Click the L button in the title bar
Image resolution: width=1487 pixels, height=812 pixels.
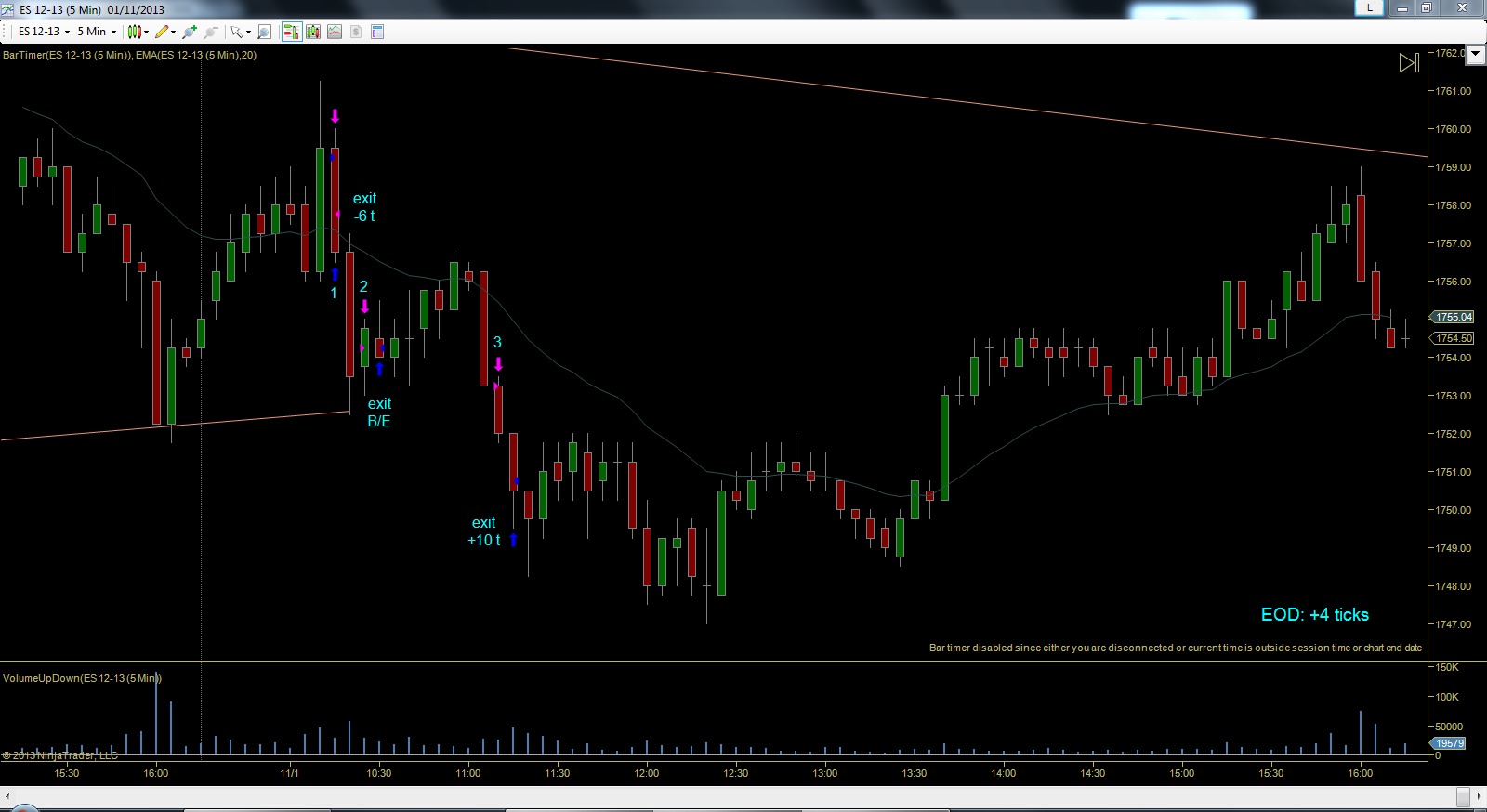[1369, 7]
